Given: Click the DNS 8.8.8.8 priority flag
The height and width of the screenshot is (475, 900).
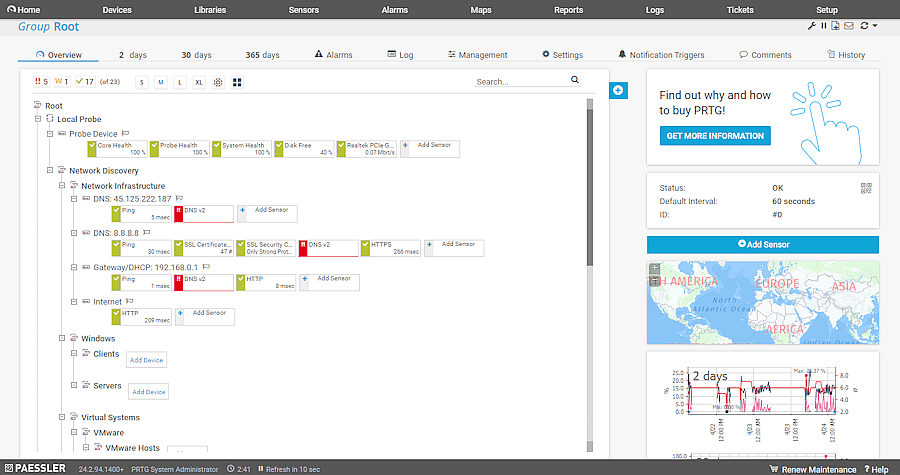Looking at the screenshot, I should click(x=146, y=232).
